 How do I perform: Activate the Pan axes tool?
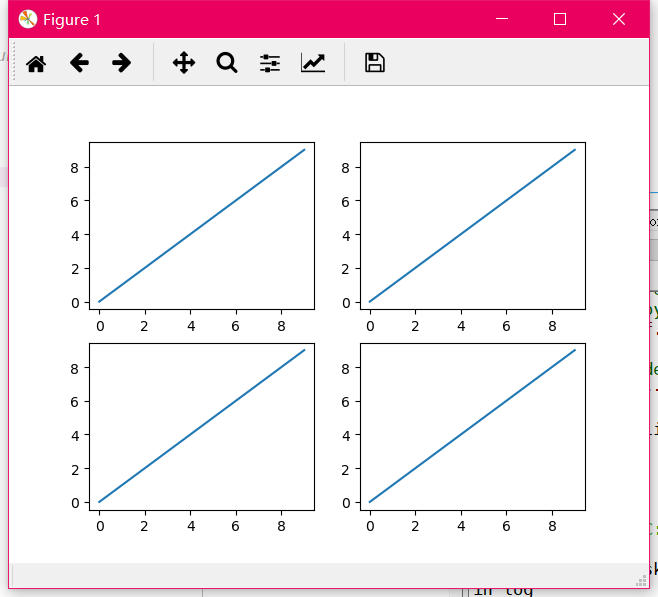[x=184, y=63]
